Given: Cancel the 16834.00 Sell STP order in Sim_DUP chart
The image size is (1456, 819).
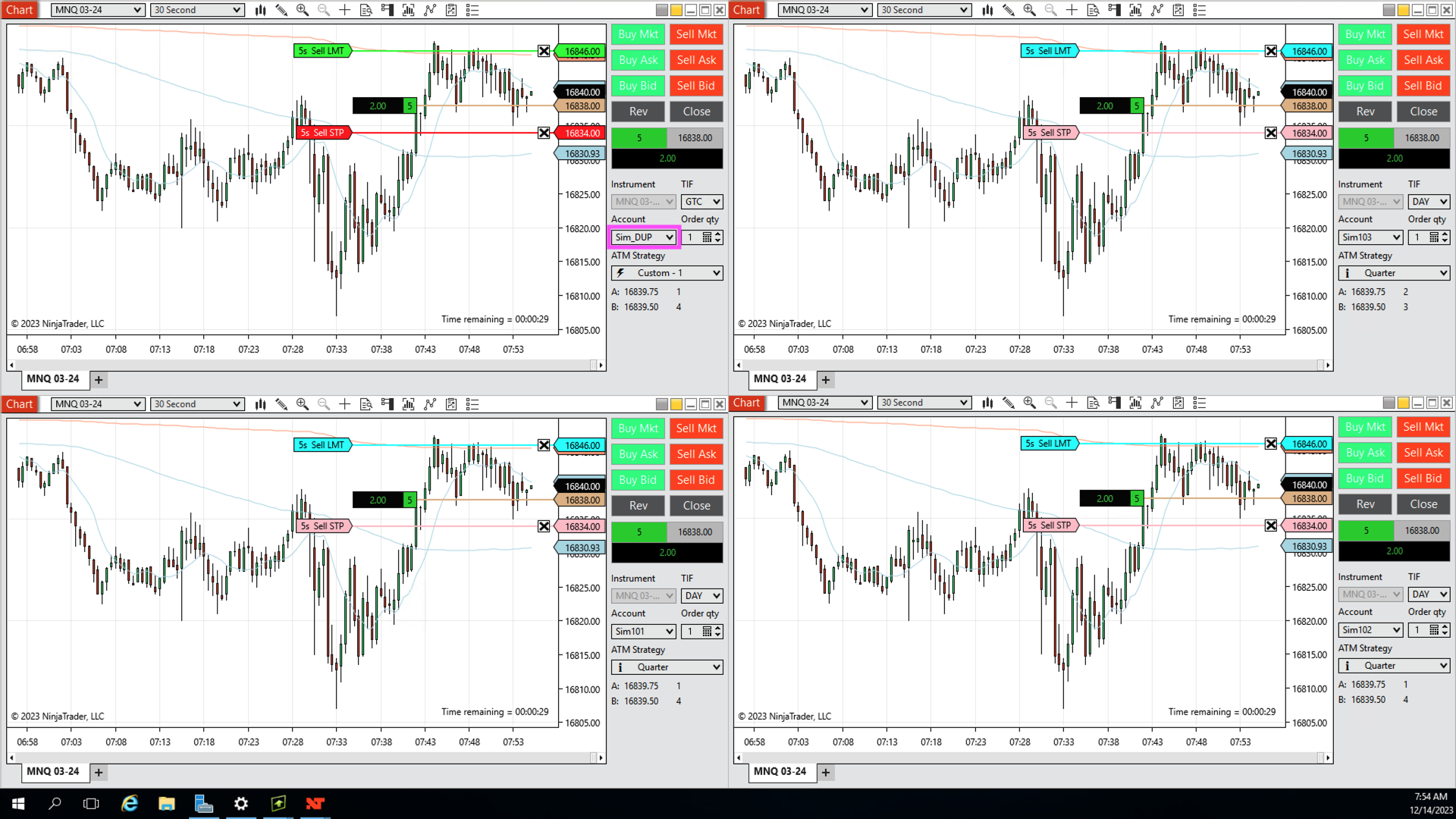Looking at the screenshot, I should coord(544,133).
